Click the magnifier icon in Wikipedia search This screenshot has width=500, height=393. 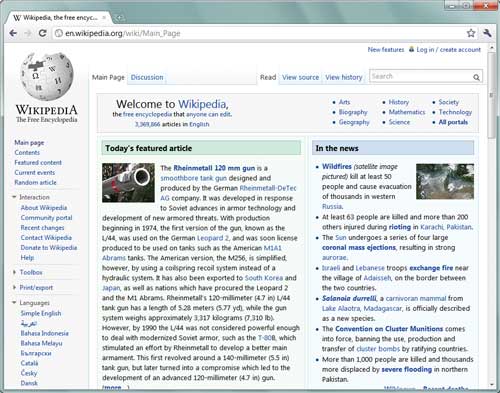476,77
